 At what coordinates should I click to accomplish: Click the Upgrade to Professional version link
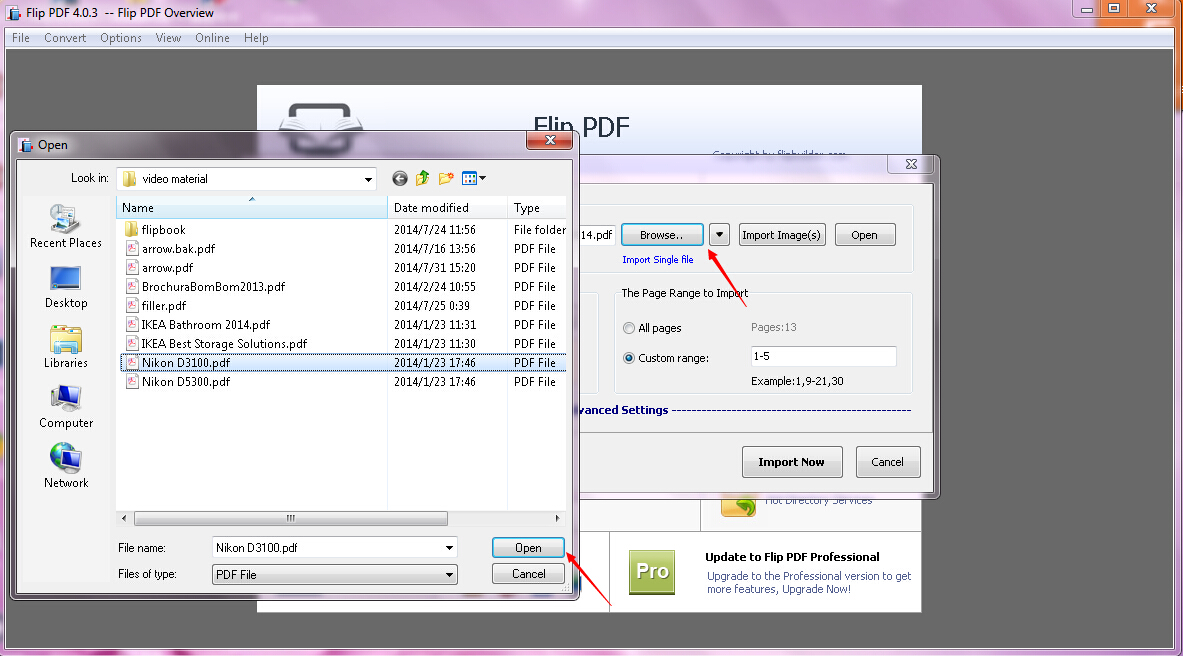point(809,582)
